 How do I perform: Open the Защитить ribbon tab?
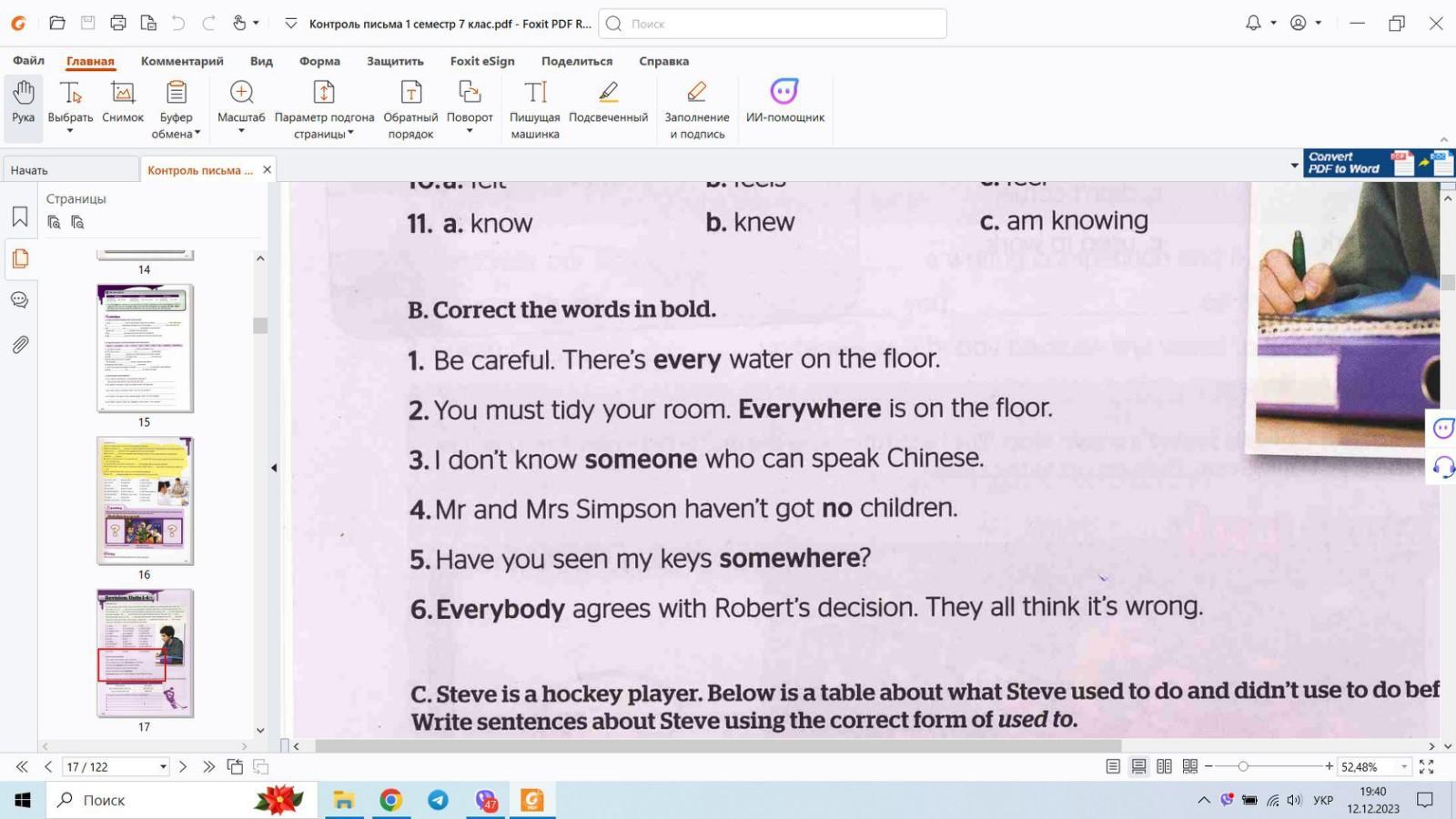click(x=395, y=61)
